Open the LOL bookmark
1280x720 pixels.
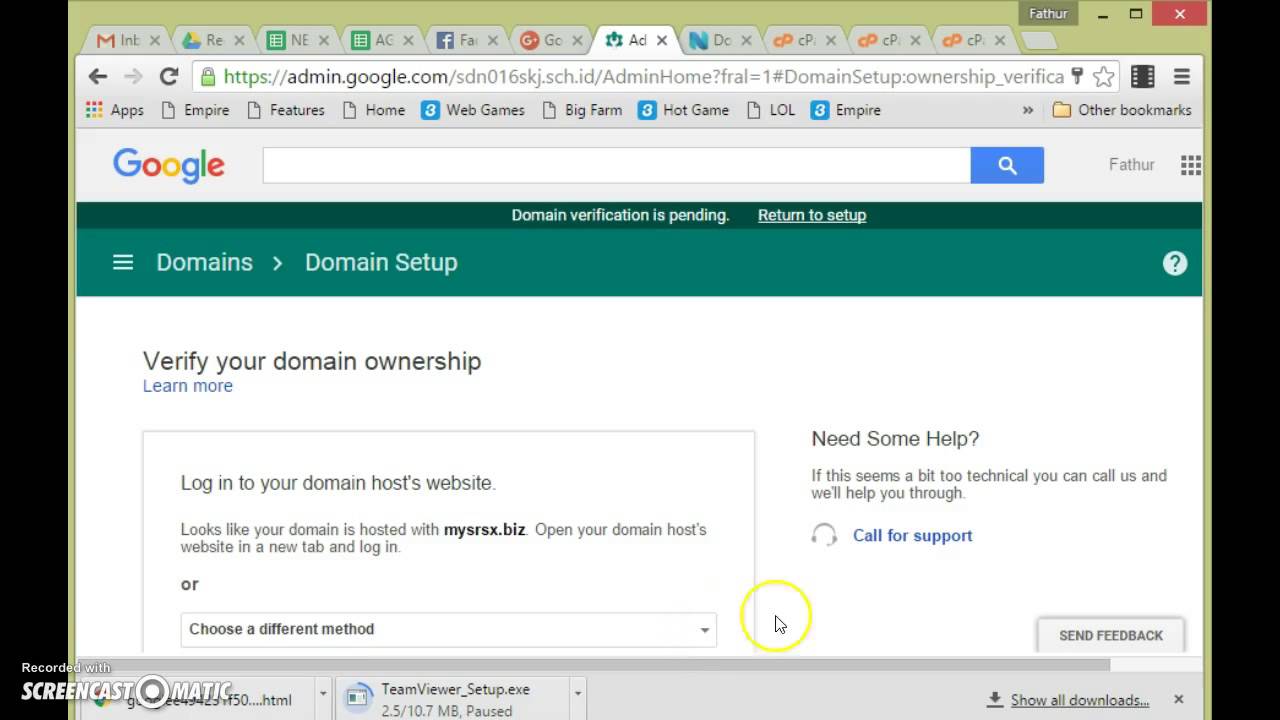[x=771, y=110]
